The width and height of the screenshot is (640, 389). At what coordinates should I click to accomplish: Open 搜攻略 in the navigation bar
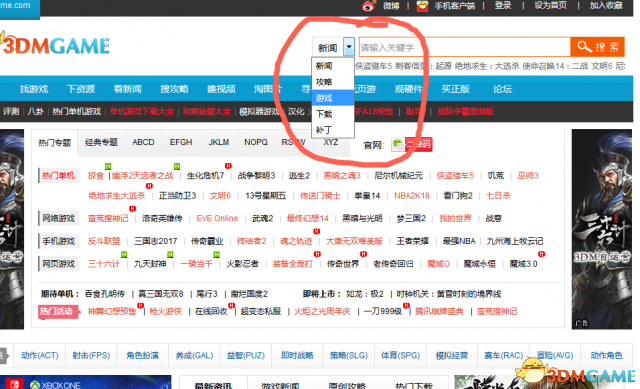click(x=174, y=89)
